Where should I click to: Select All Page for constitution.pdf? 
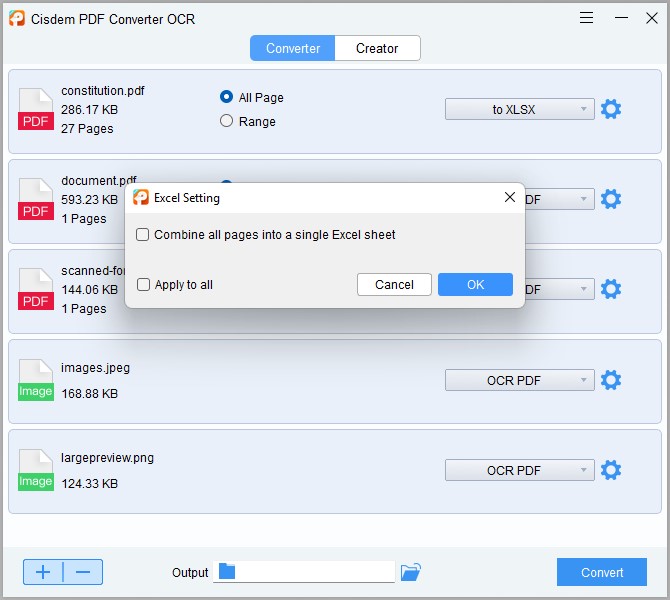(226, 97)
